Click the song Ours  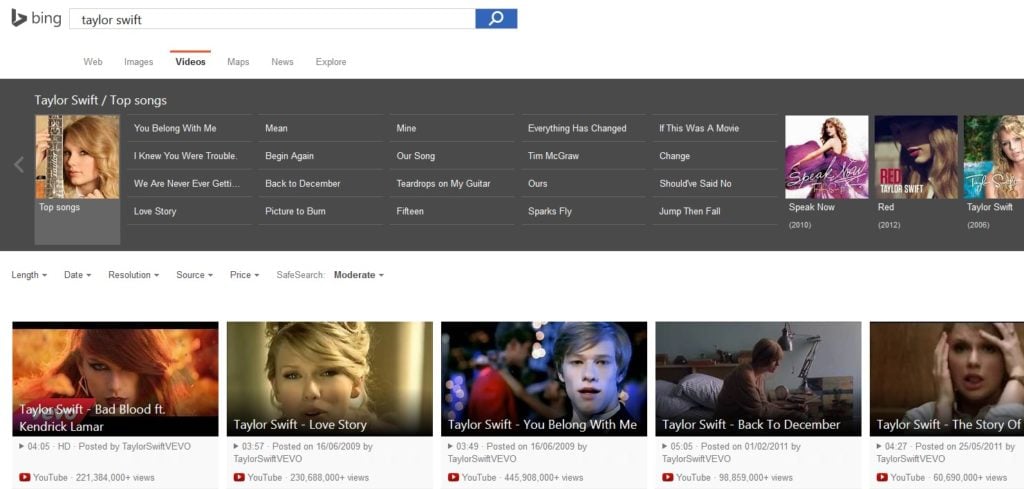click(537, 183)
